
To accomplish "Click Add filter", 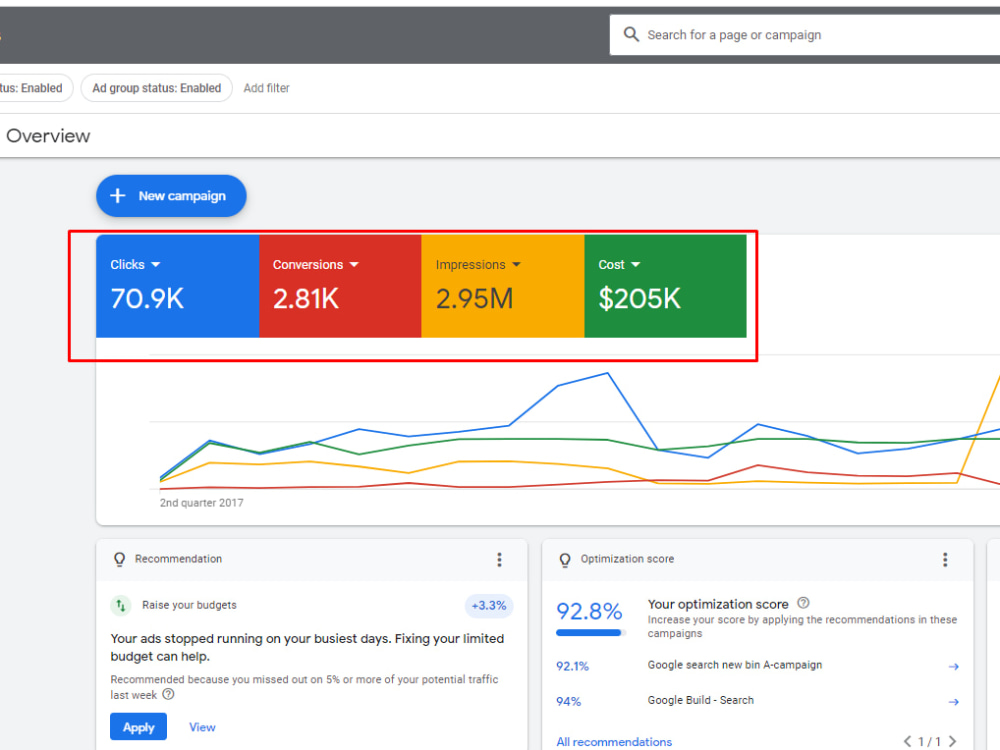I will click(266, 88).
